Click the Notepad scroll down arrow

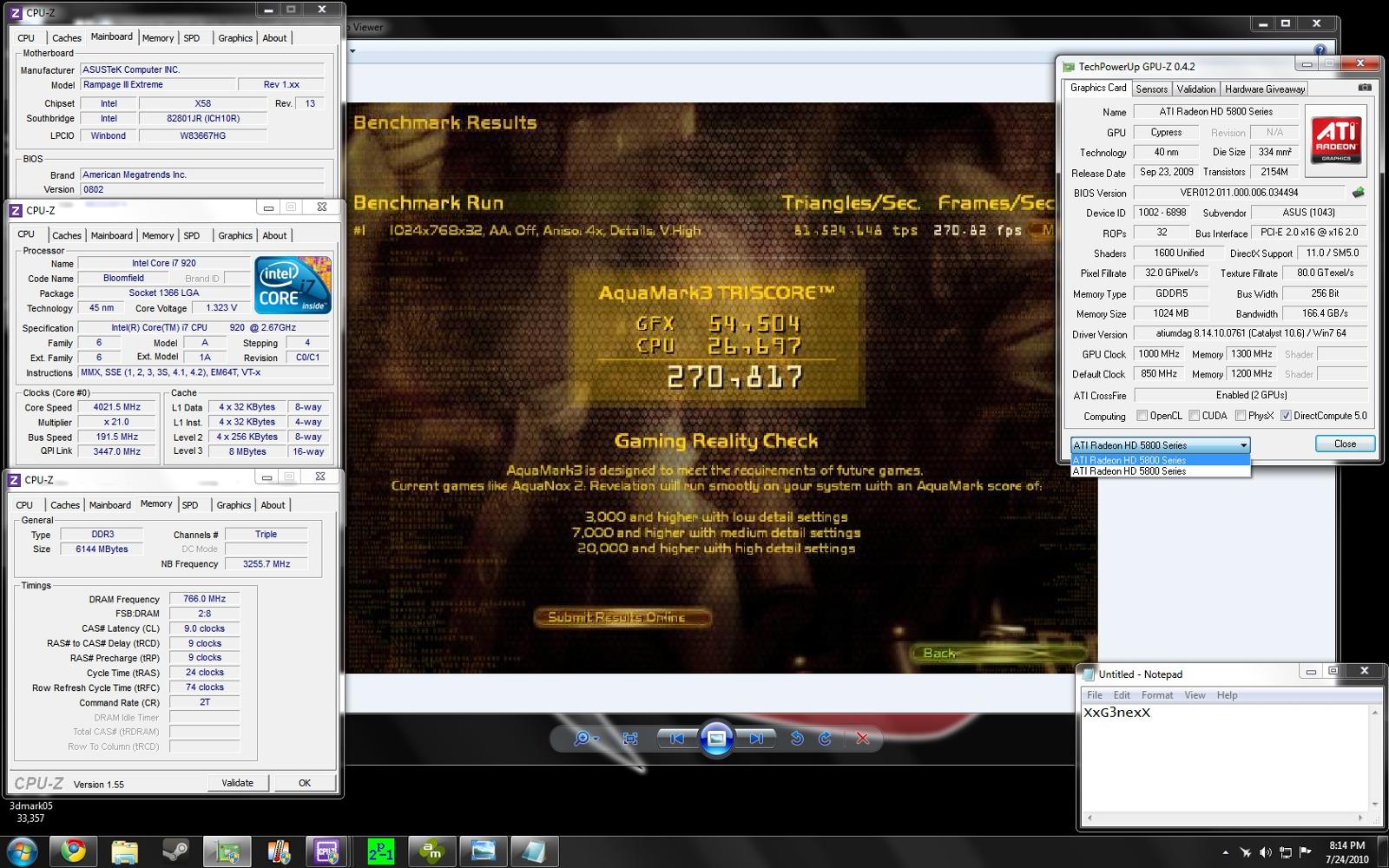coord(1374,805)
